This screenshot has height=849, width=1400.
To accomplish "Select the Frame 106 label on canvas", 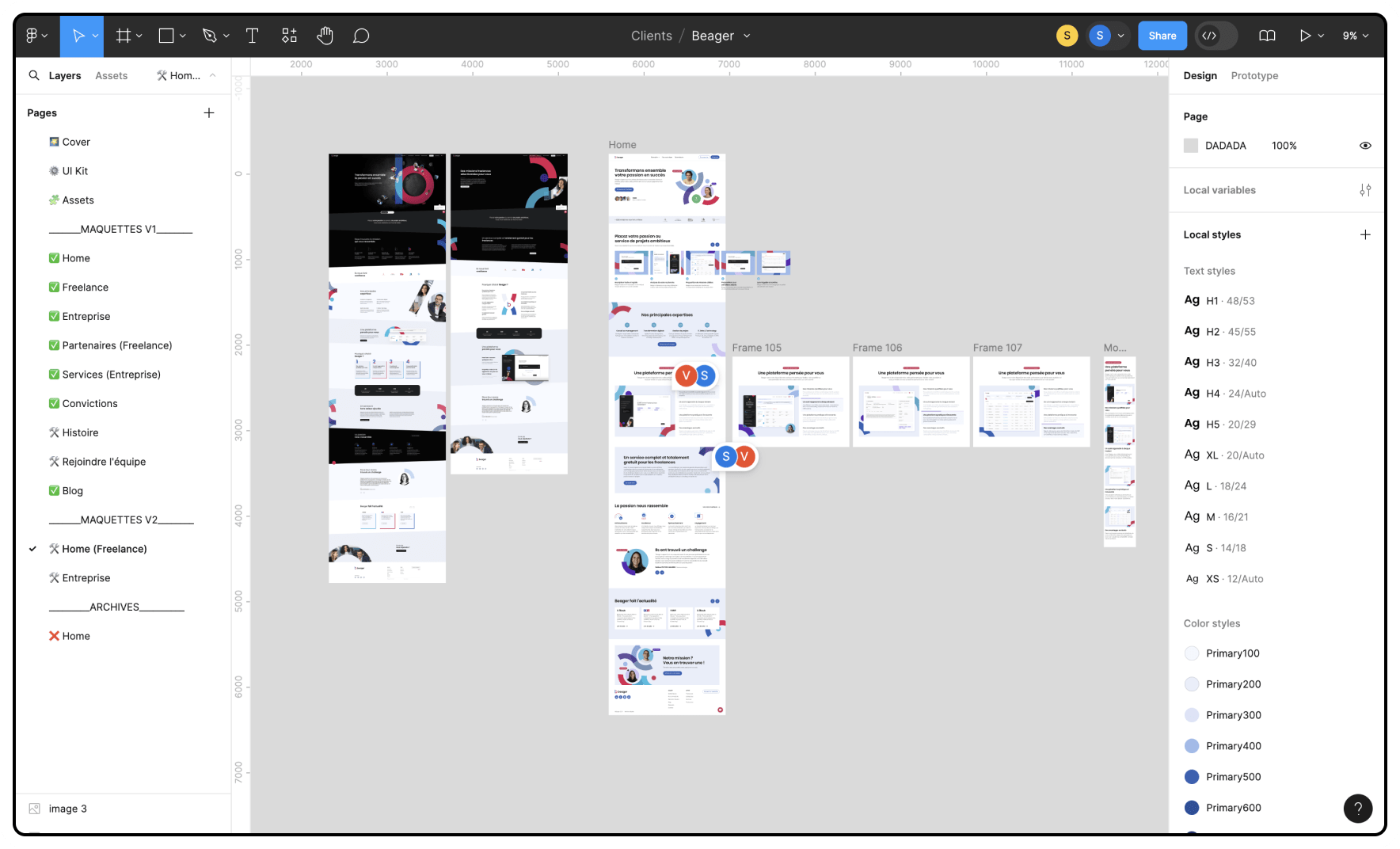I will coord(877,348).
